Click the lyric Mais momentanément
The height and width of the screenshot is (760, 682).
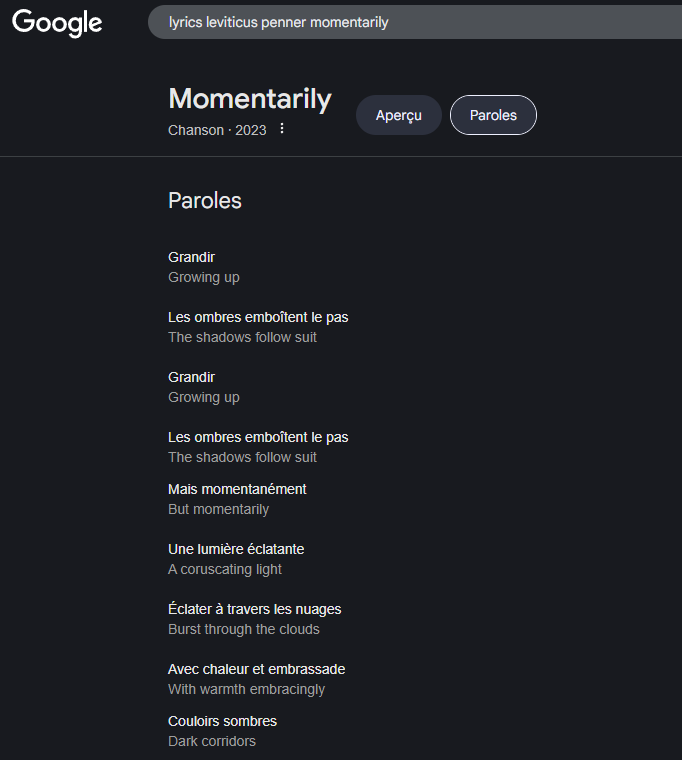tap(237, 489)
